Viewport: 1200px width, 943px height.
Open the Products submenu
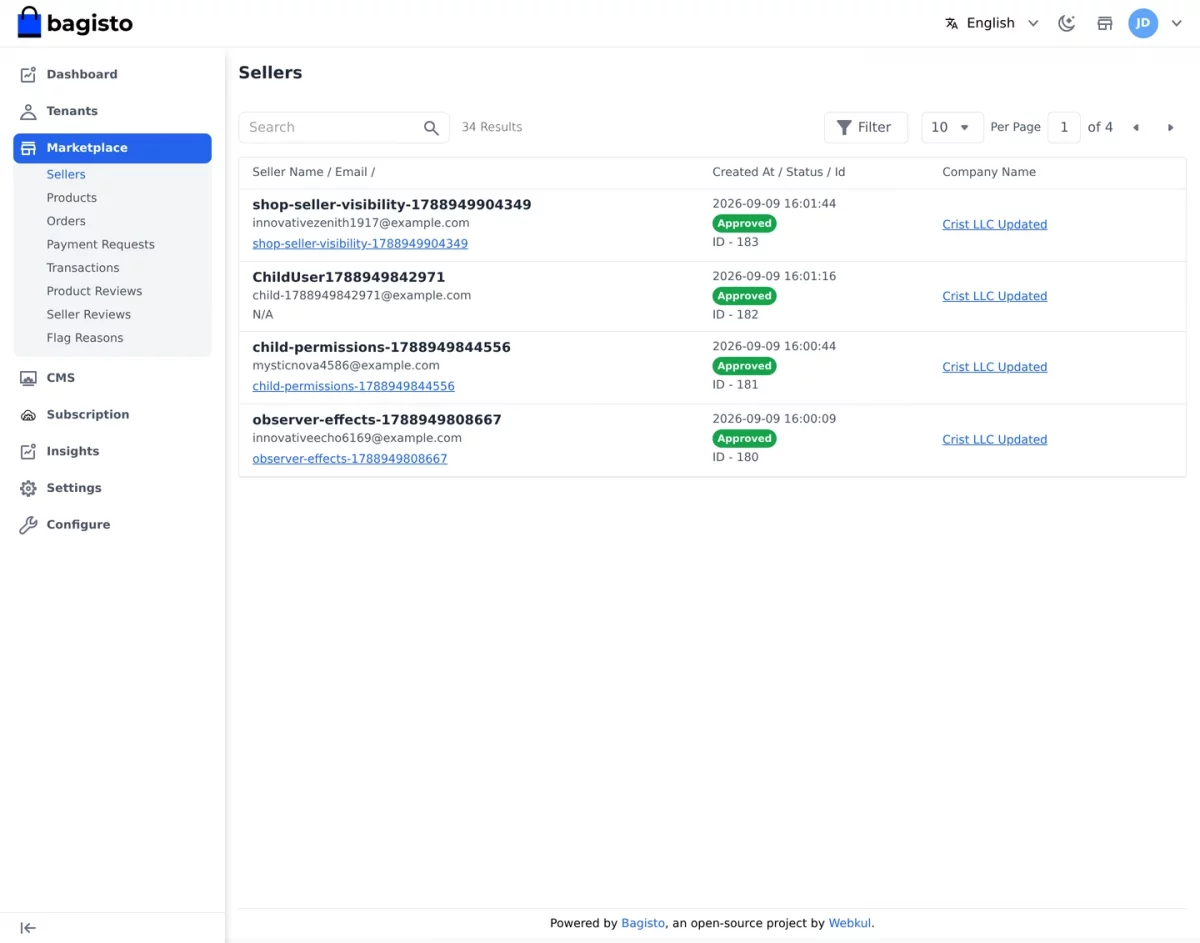click(x=72, y=198)
